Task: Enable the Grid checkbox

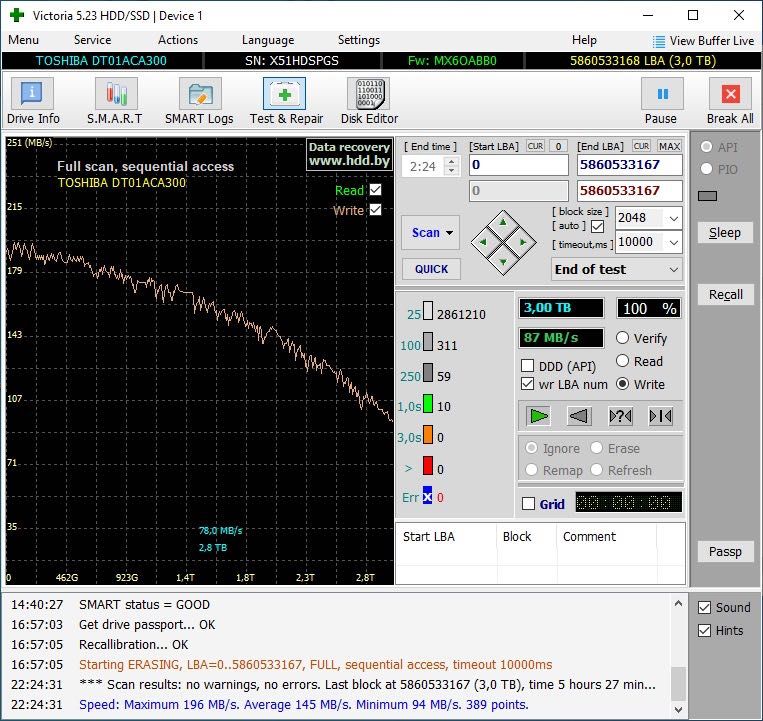Action: [528, 504]
